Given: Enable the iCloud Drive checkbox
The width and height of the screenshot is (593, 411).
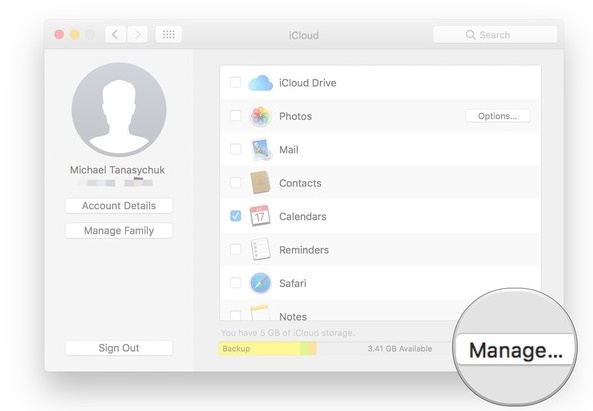Looking at the screenshot, I should (x=235, y=82).
